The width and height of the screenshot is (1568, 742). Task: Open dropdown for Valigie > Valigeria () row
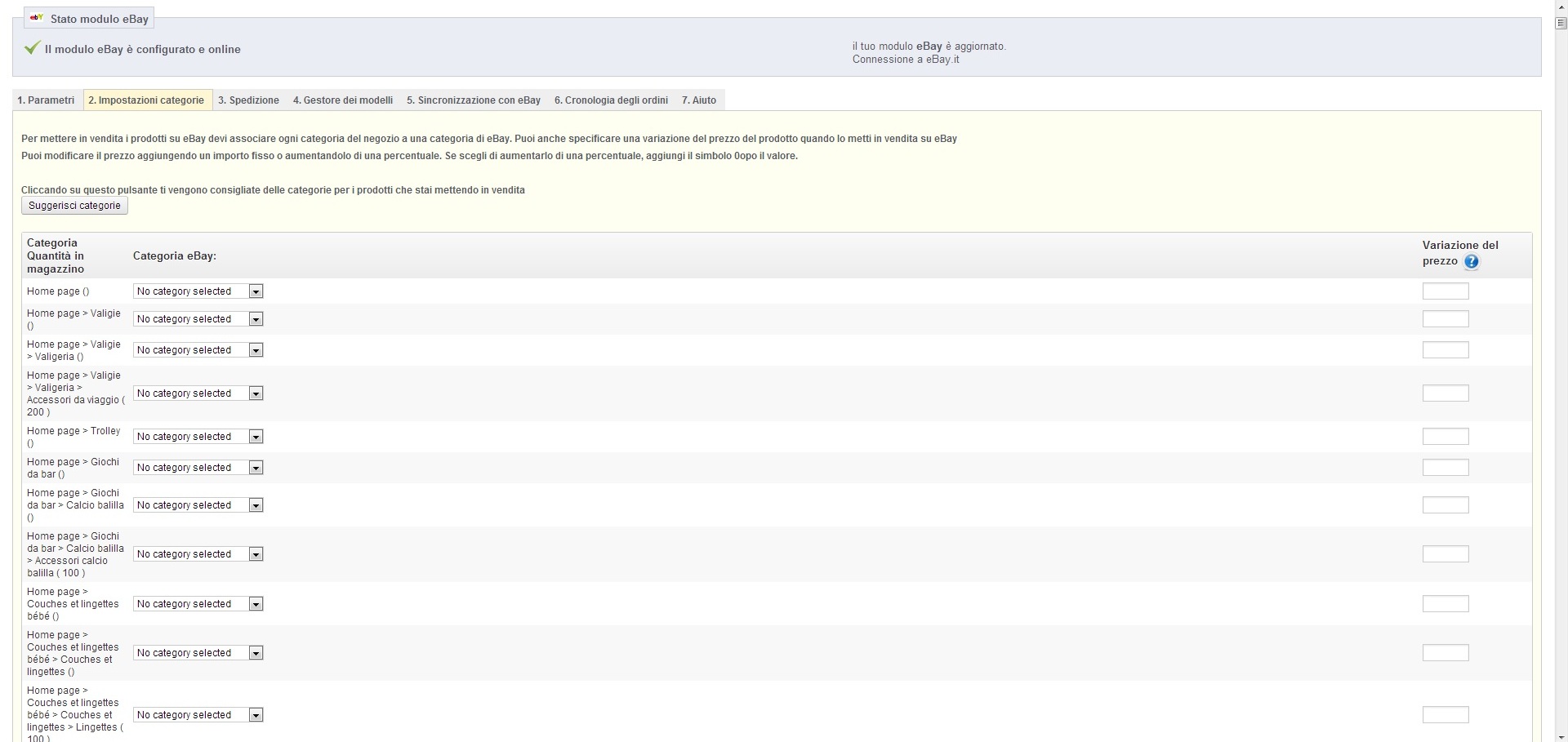pyautogui.click(x=198, y=350)
